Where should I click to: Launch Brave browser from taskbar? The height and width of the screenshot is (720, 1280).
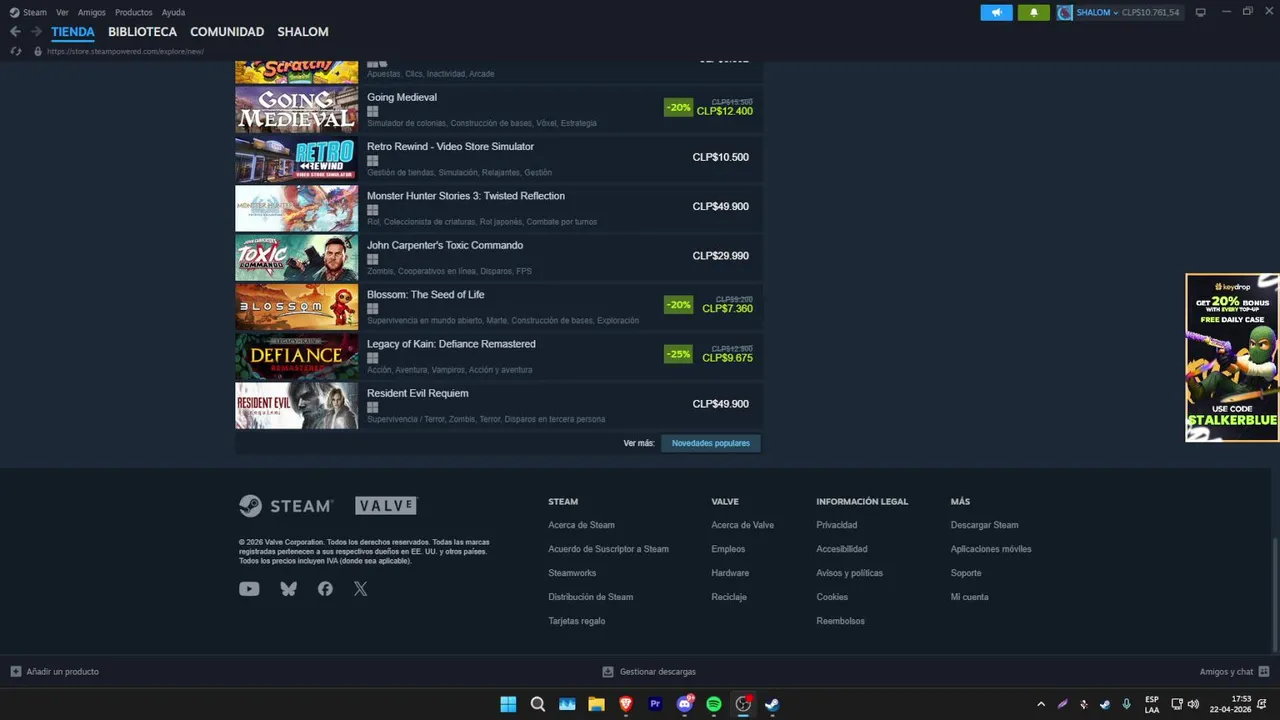point(626,704)
